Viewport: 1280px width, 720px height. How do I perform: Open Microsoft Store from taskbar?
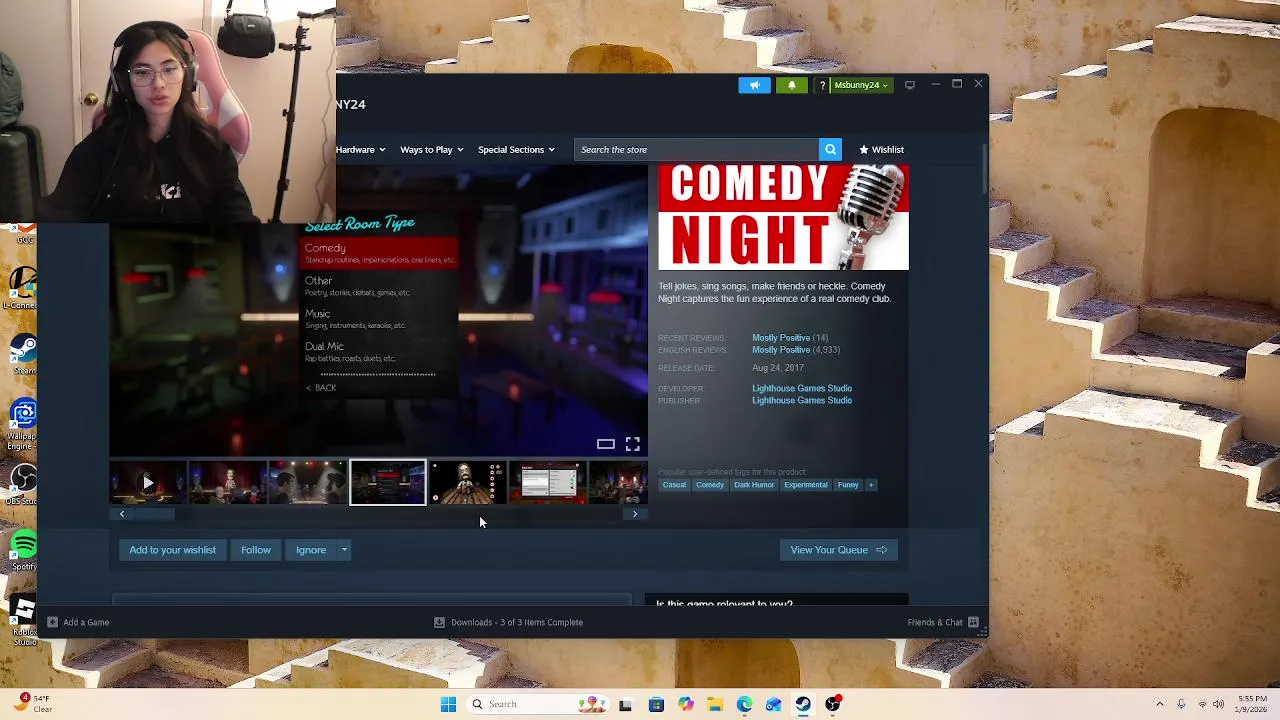(656, 704)
